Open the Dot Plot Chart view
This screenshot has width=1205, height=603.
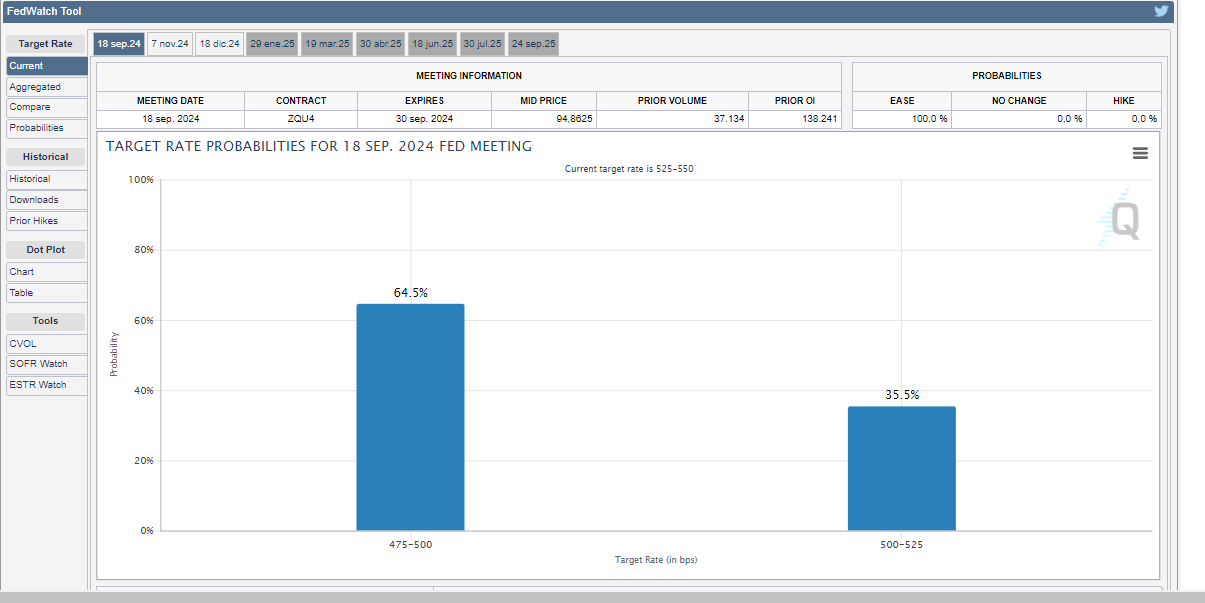click(47, 272)
